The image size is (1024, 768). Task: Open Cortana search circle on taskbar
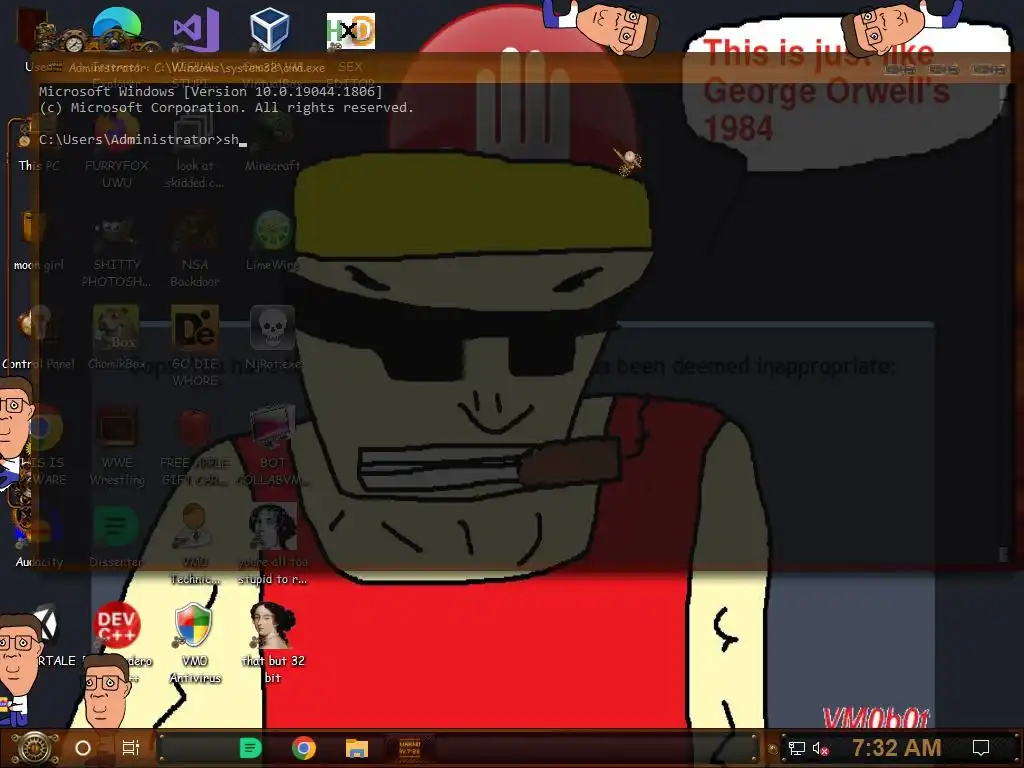pos(83,748)
